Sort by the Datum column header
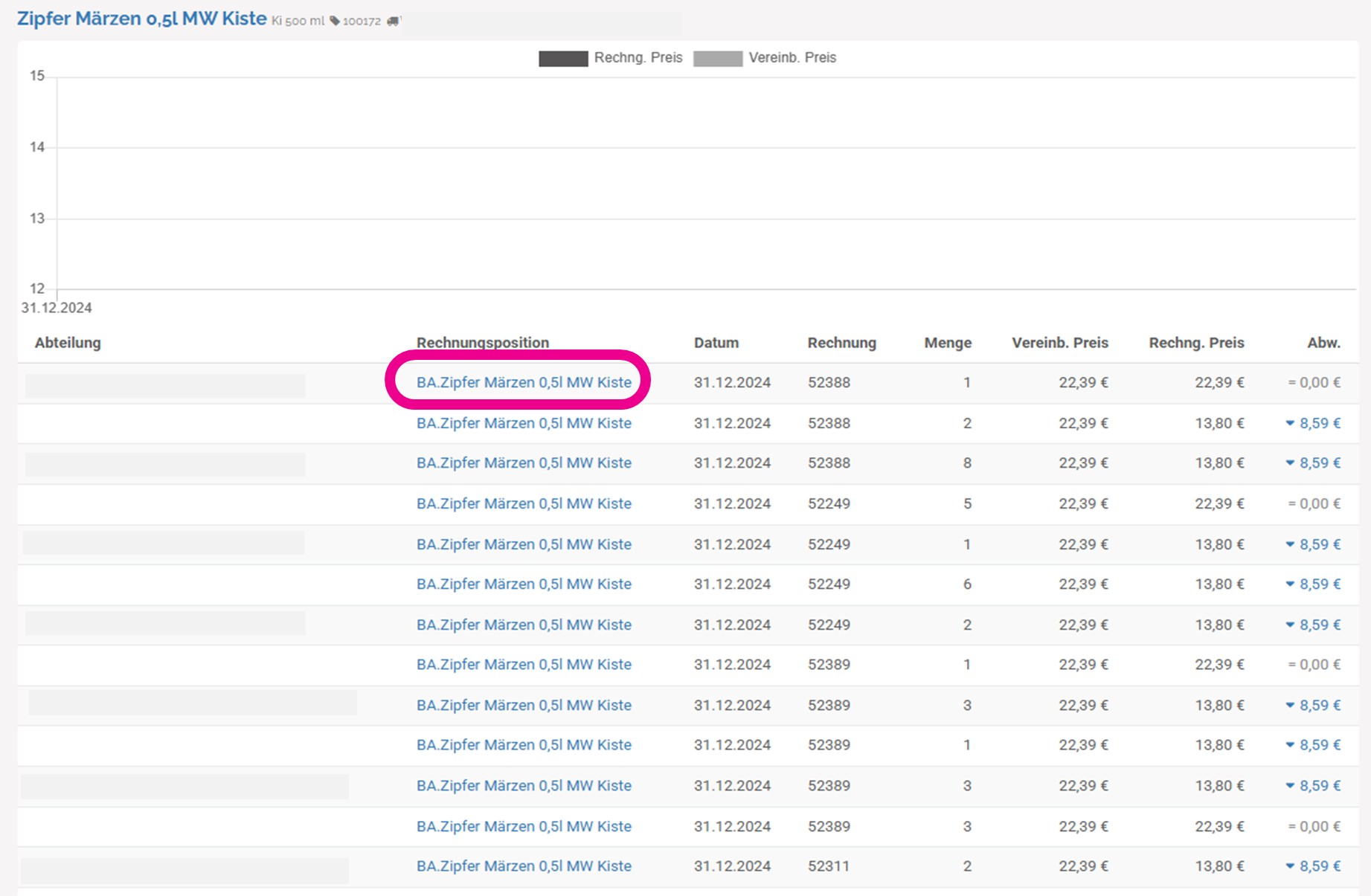Viewport: 1371px width, 896px height. coord(716,343)
